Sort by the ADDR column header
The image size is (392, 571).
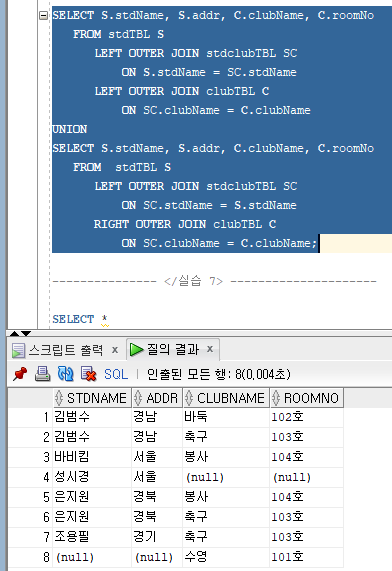tap(157, 398)
